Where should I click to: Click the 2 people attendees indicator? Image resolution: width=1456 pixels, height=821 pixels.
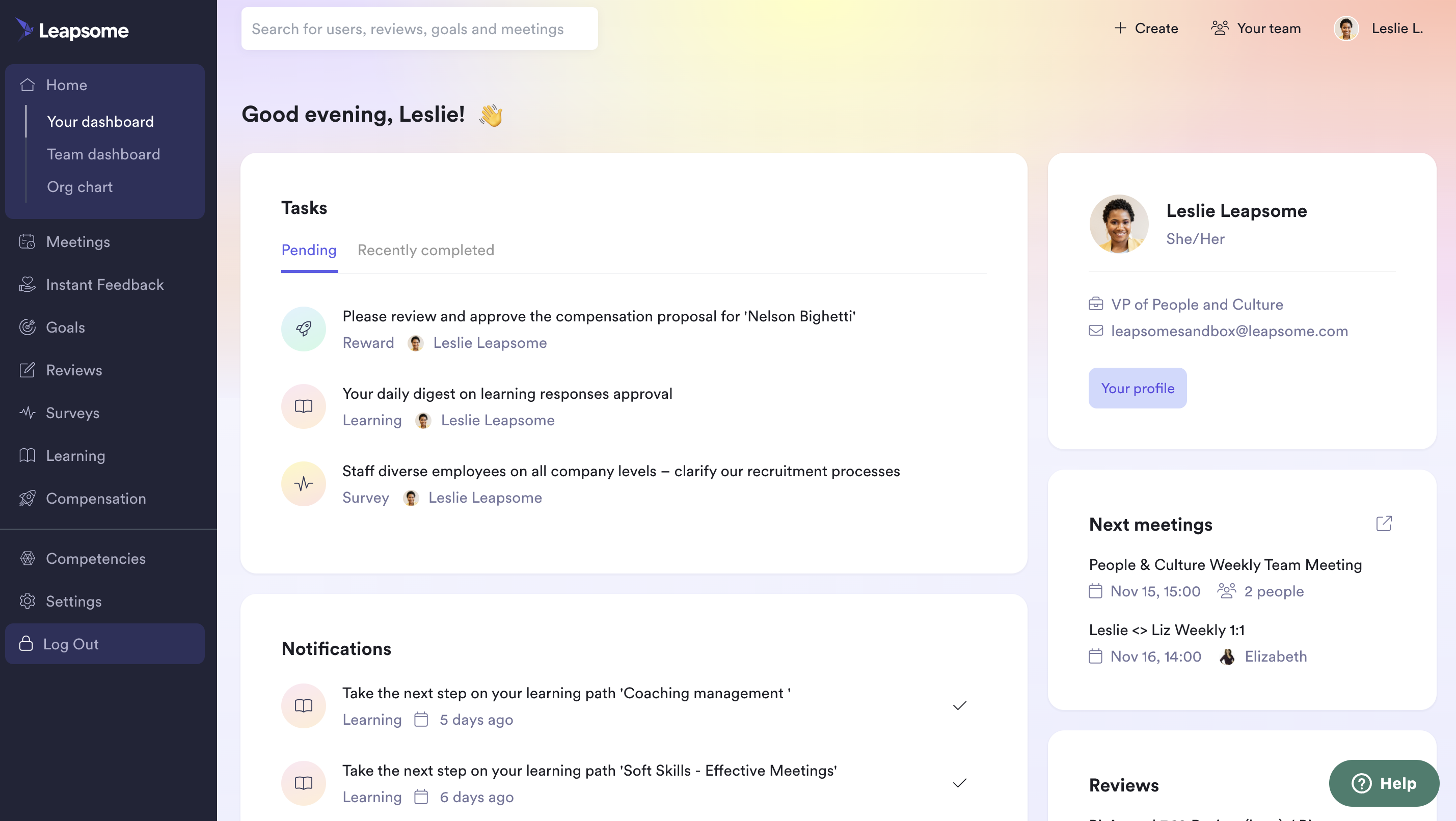(1260, 591)
